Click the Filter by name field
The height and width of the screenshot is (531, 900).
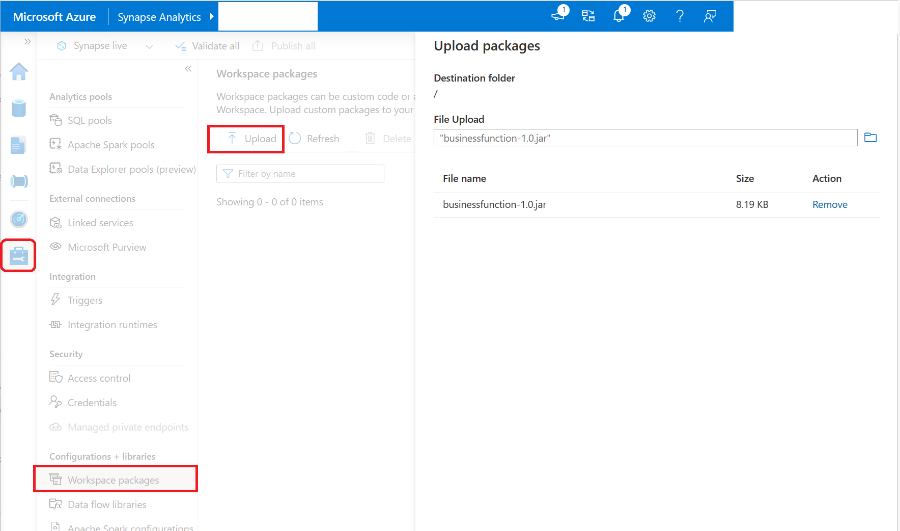pyautogui.click(x=300, y=173)
